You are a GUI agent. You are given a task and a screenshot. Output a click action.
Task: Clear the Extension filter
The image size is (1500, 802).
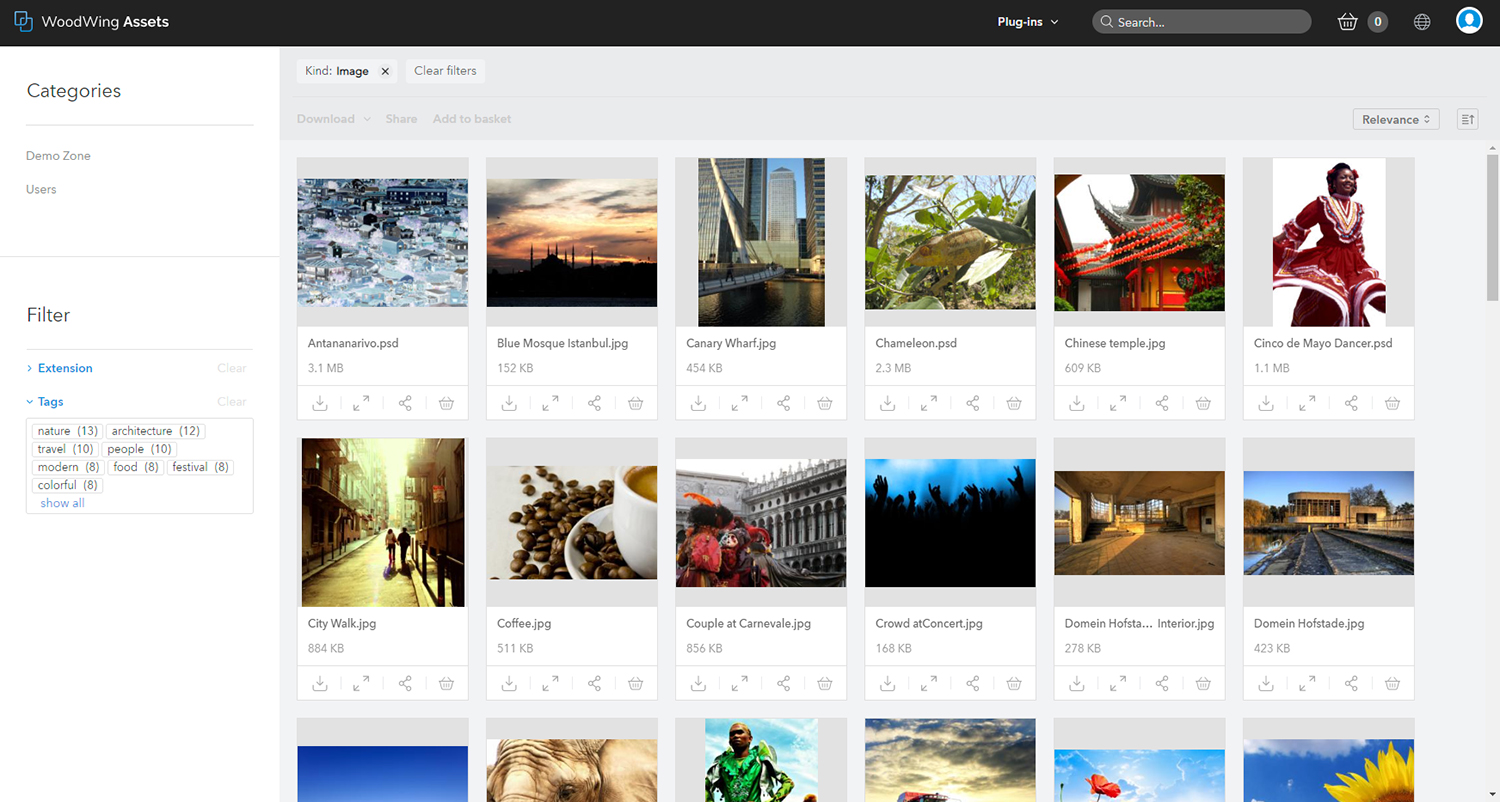point(232,368)
